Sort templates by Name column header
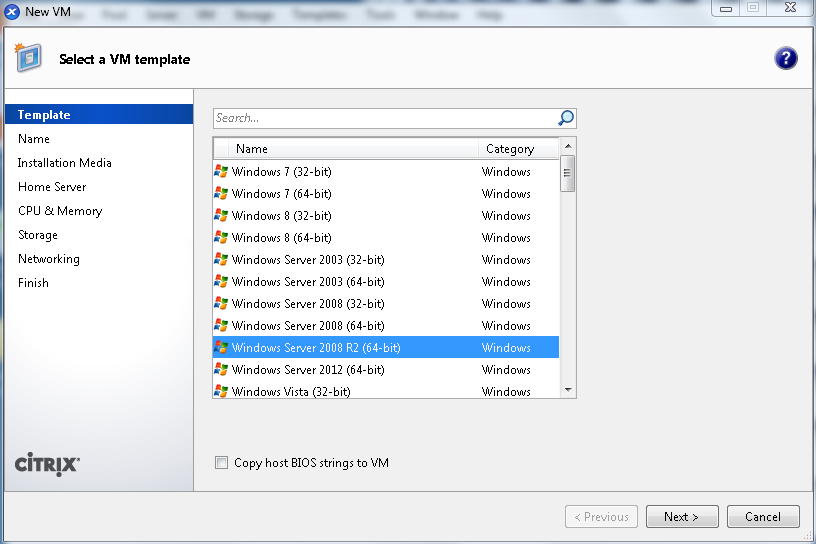 [353, 149]
